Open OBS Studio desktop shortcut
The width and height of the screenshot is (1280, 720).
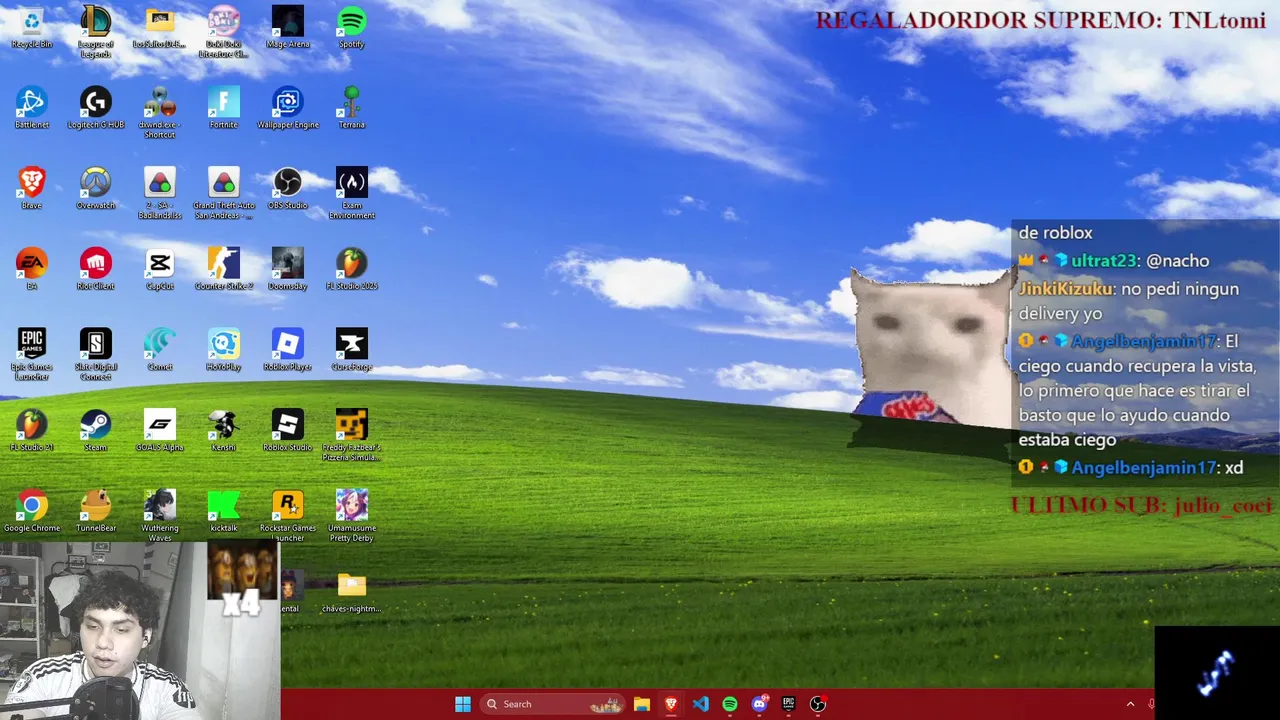pos(288,188)
